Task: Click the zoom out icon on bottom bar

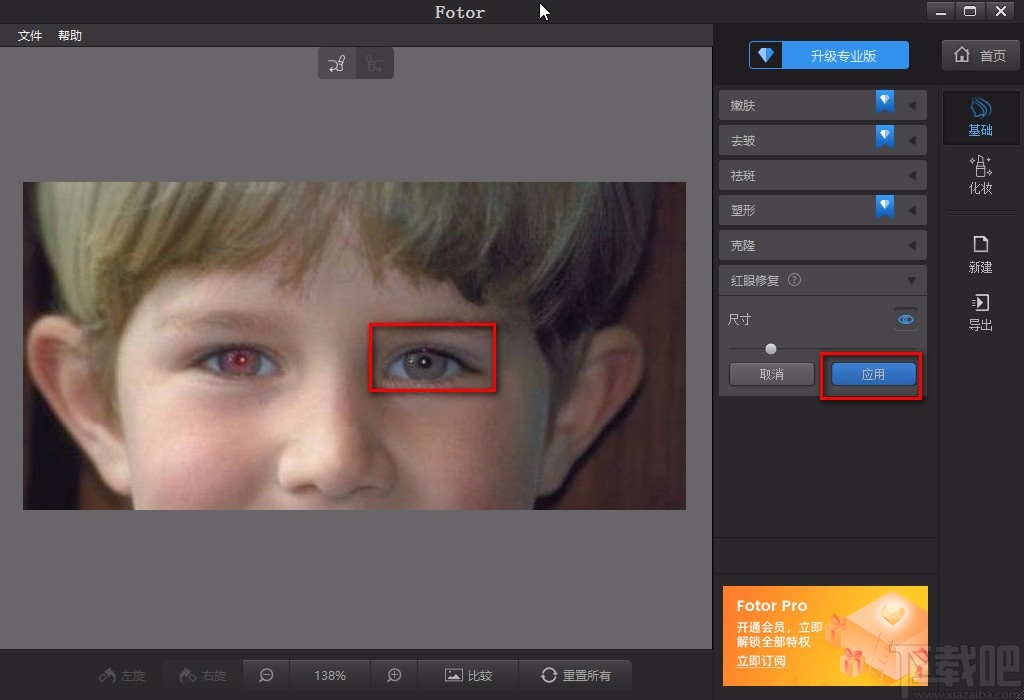Action: [x=265, y=675]
